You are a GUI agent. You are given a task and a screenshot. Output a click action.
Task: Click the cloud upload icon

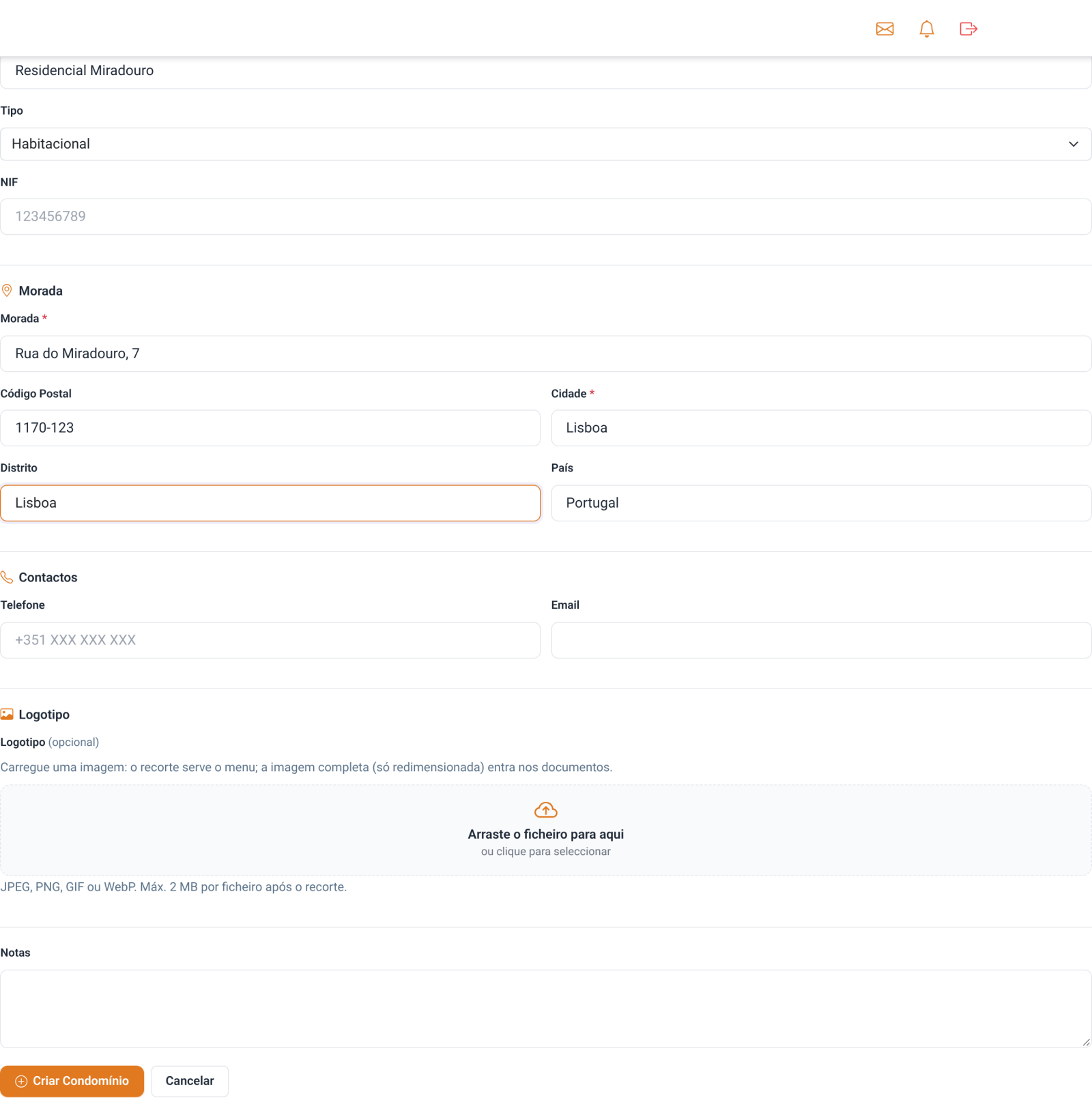[x=545, y=810]
